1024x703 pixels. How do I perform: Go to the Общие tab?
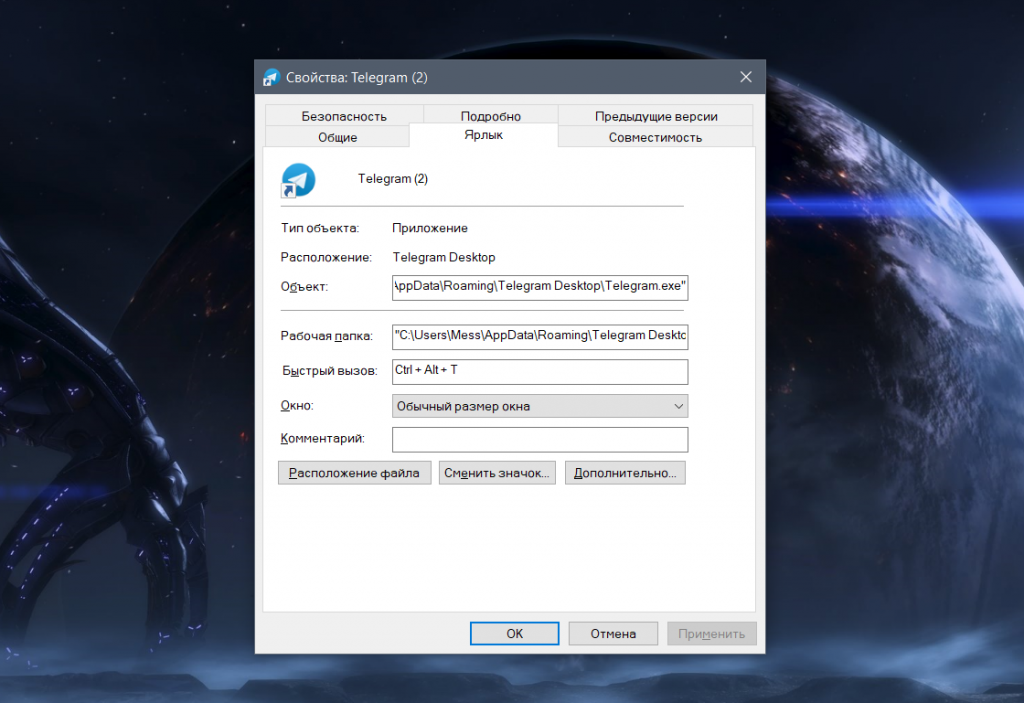click(337, 137)
